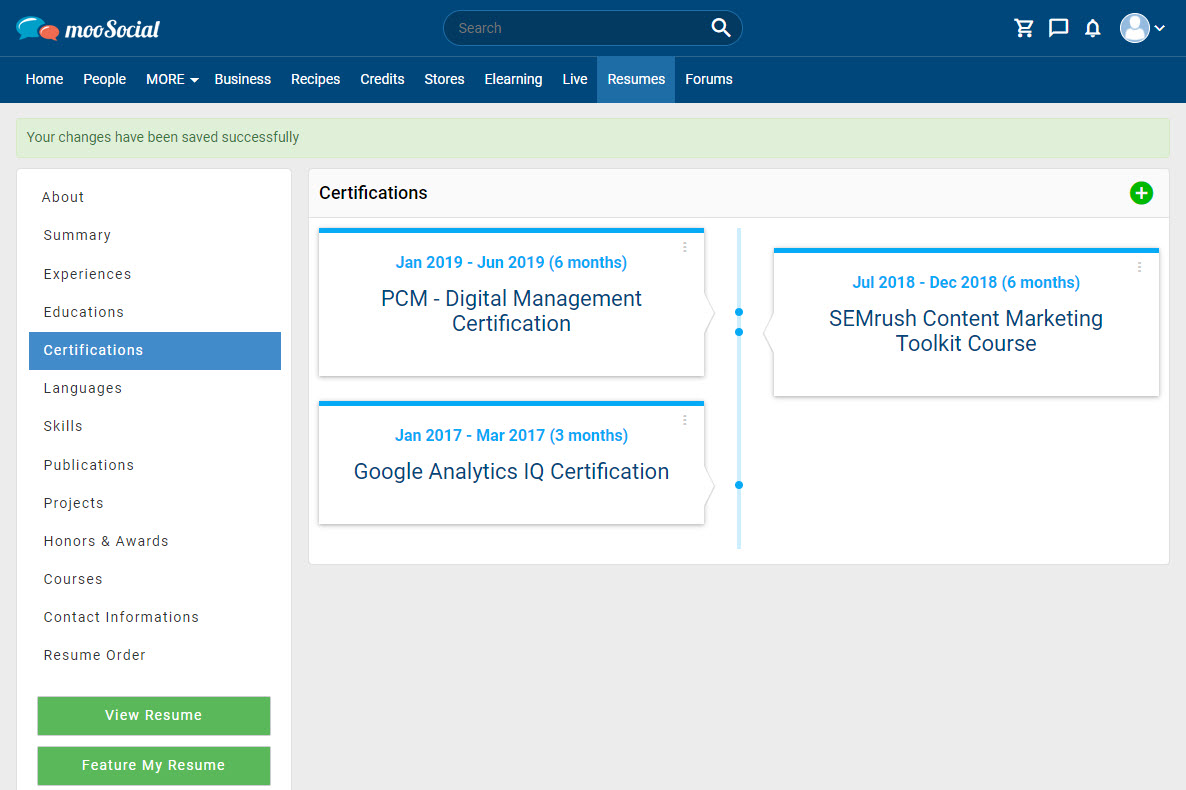Open the messages chat icon

1058,28
